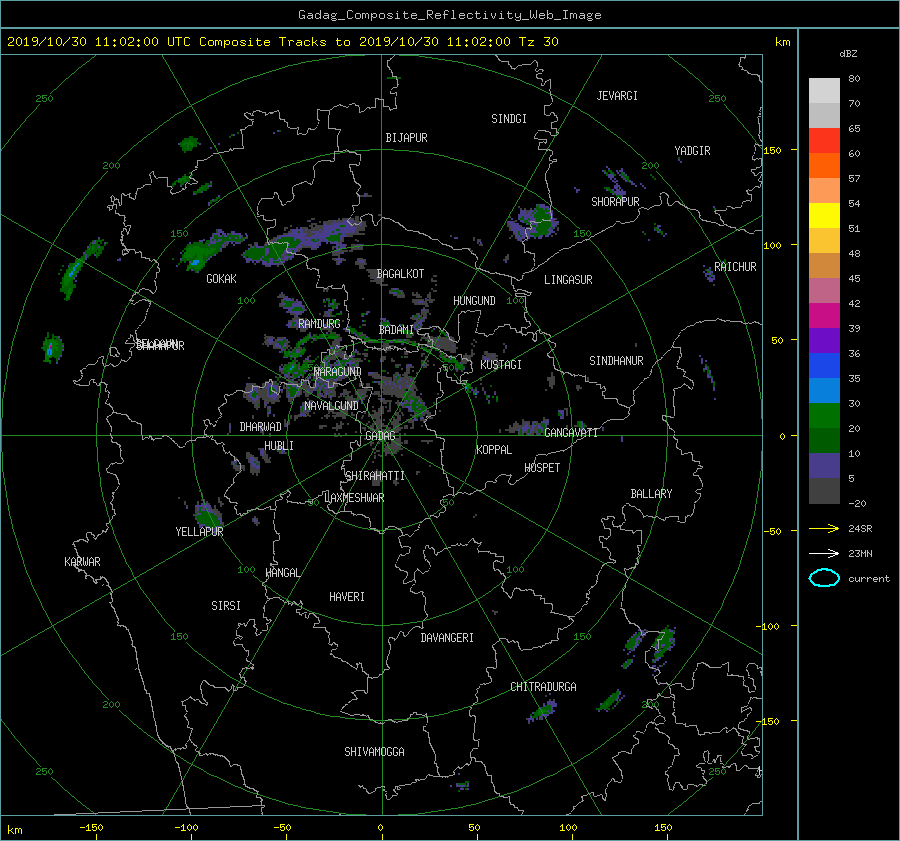
Task: Click the SINDHANUR city label
Action: click(x=616, y=361)
